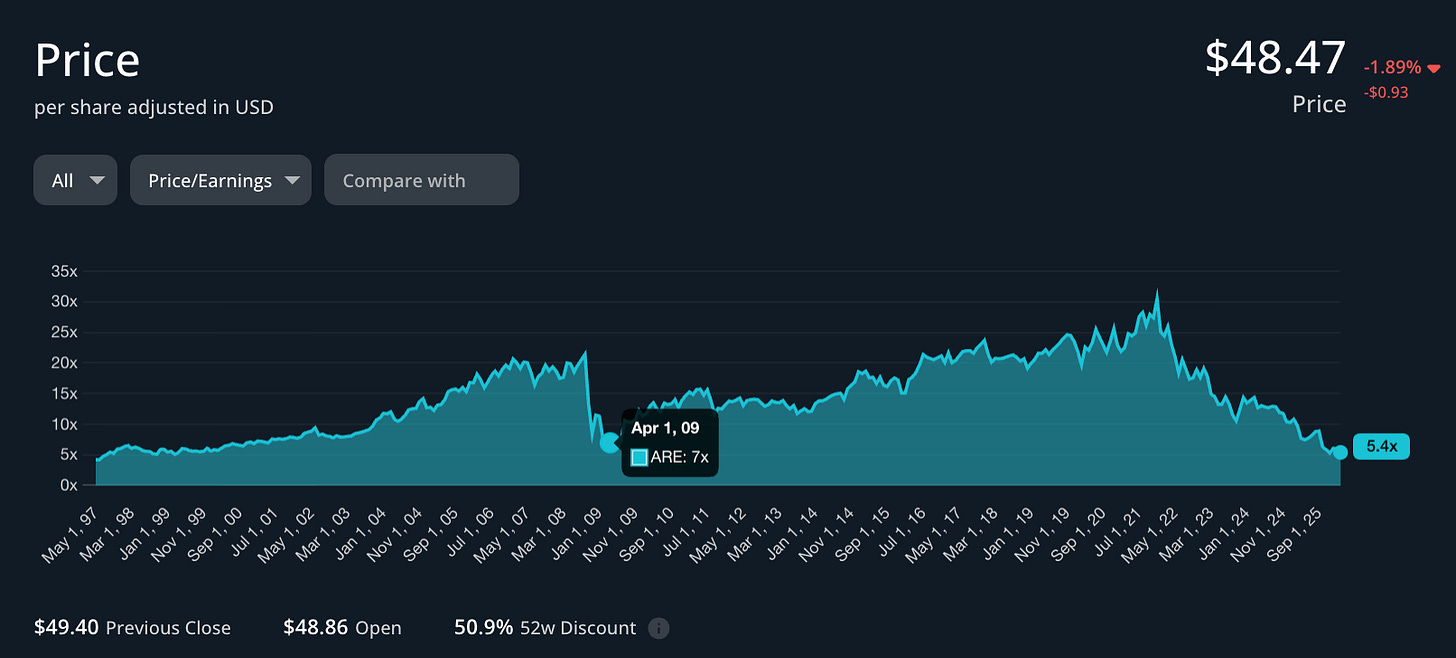Click the 50.9% 52w Discount value
This screenshot has height=658, width=1456.
point(484,628)
